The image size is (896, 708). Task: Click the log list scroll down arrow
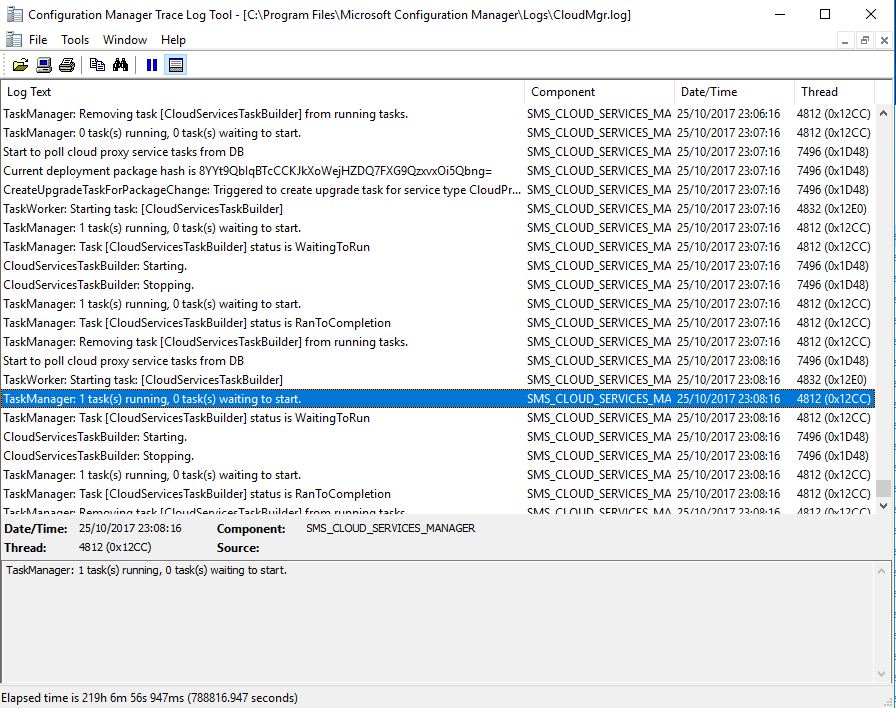tap(883, 506)
